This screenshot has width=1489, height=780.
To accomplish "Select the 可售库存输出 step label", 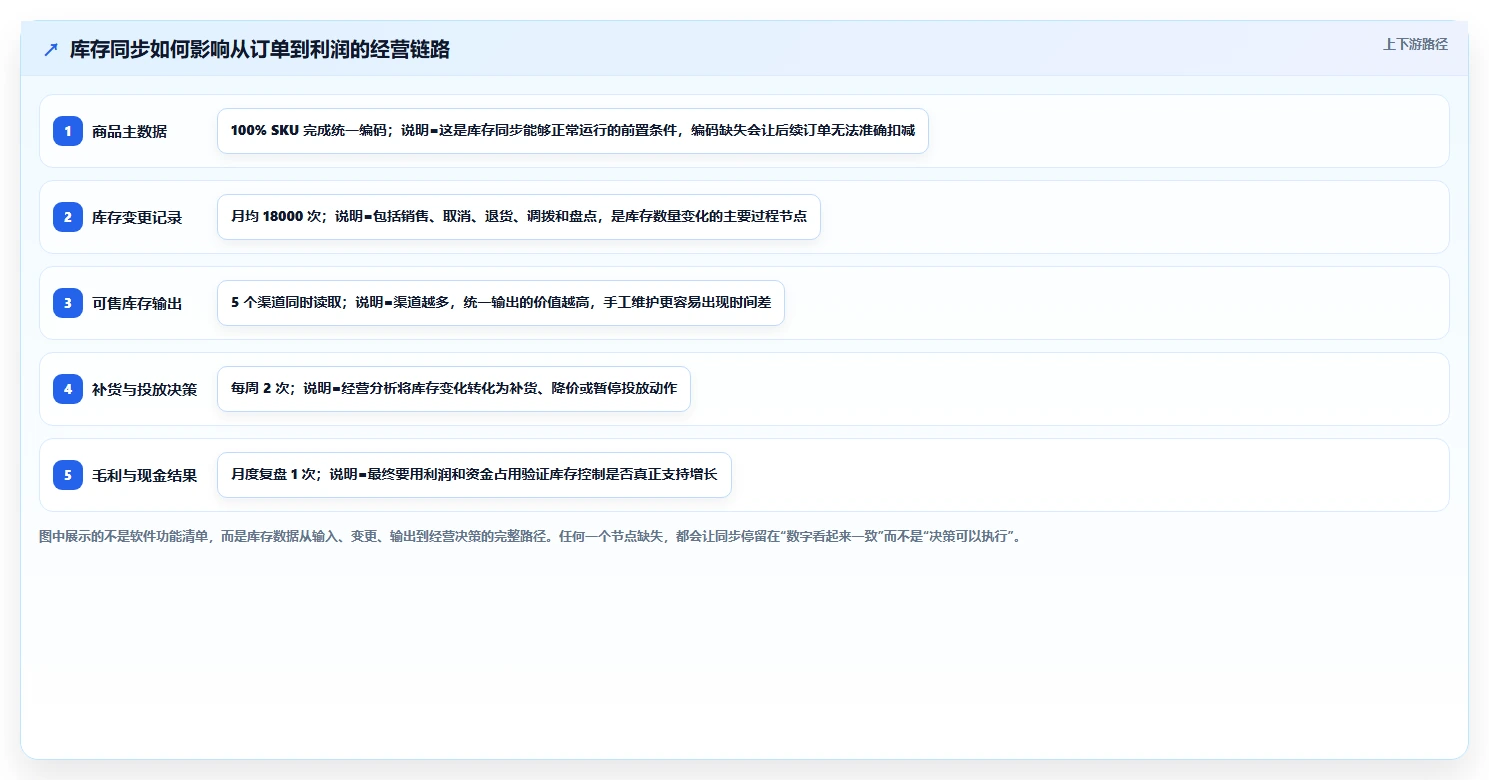I will (137, 303).
